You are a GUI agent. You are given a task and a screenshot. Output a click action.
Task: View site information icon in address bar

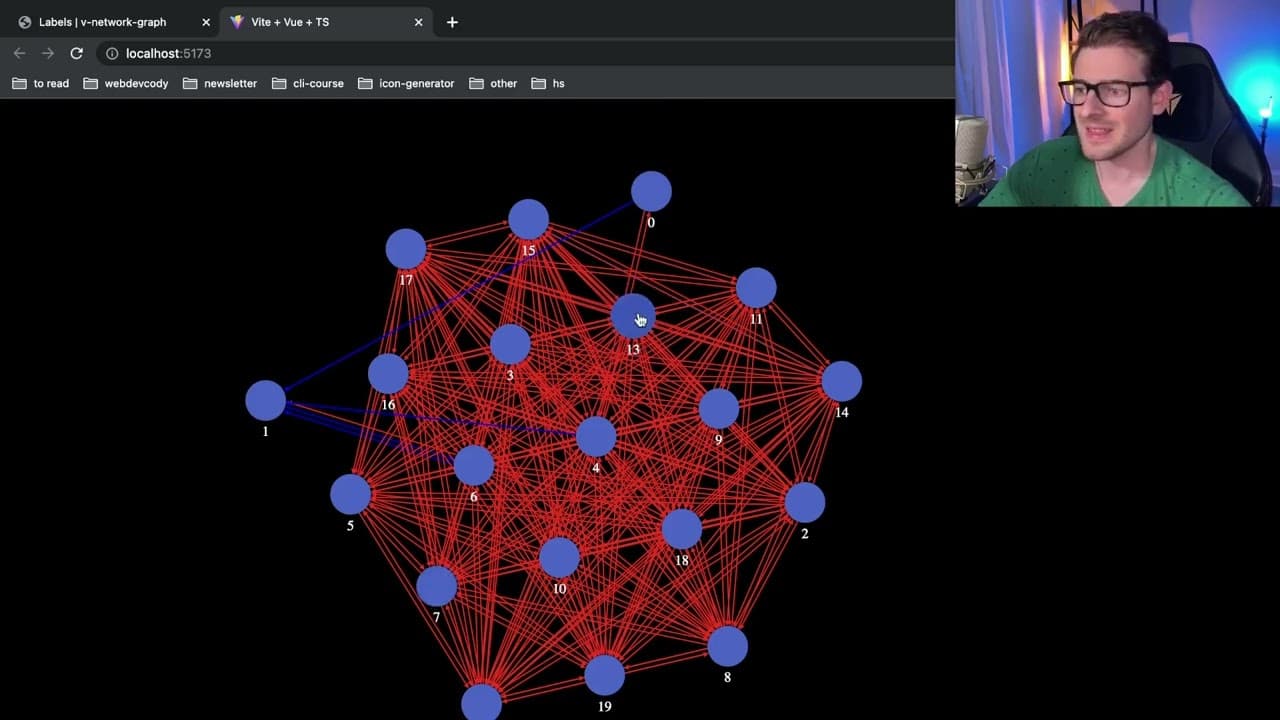pyautogui.click(x=112, y=53)
